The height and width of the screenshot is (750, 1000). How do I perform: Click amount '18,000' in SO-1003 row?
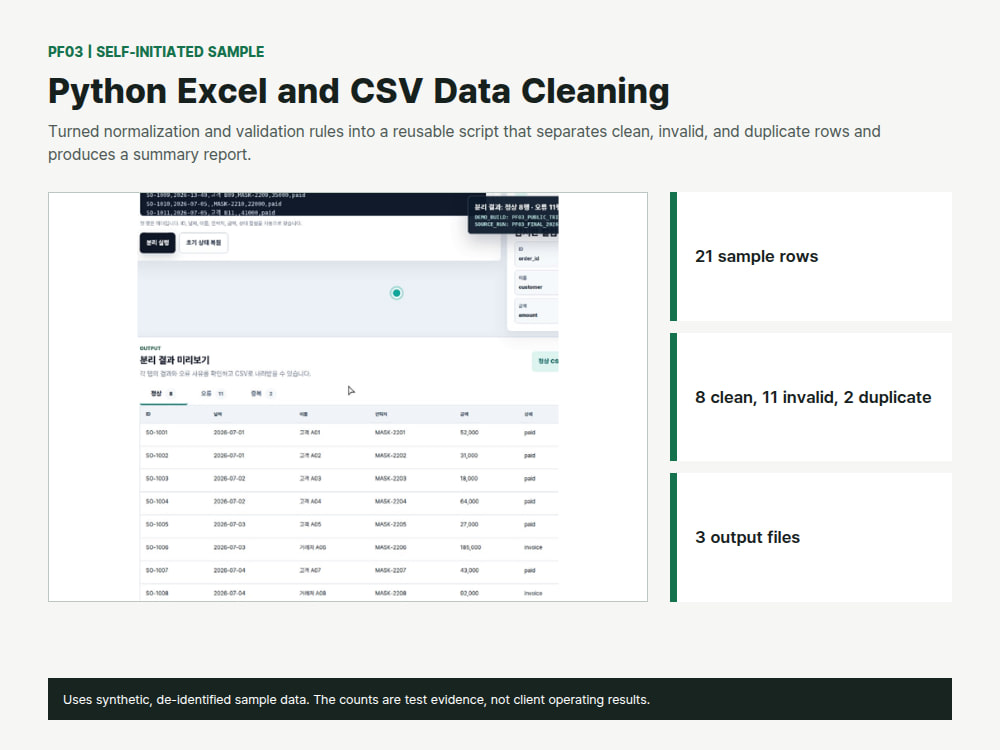click(469, 478)
